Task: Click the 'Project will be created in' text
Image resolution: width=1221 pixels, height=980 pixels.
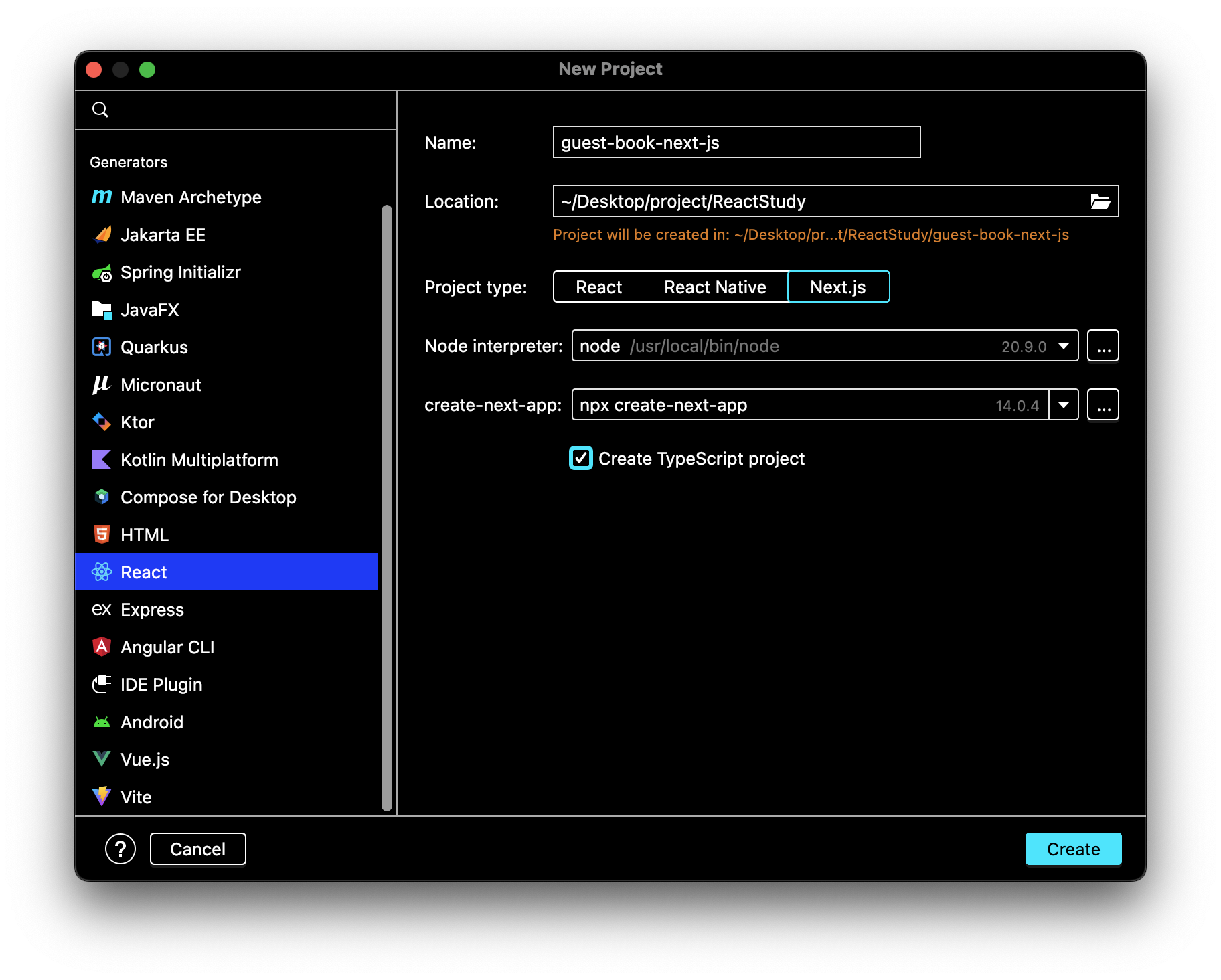Action: tap(811, 235)
